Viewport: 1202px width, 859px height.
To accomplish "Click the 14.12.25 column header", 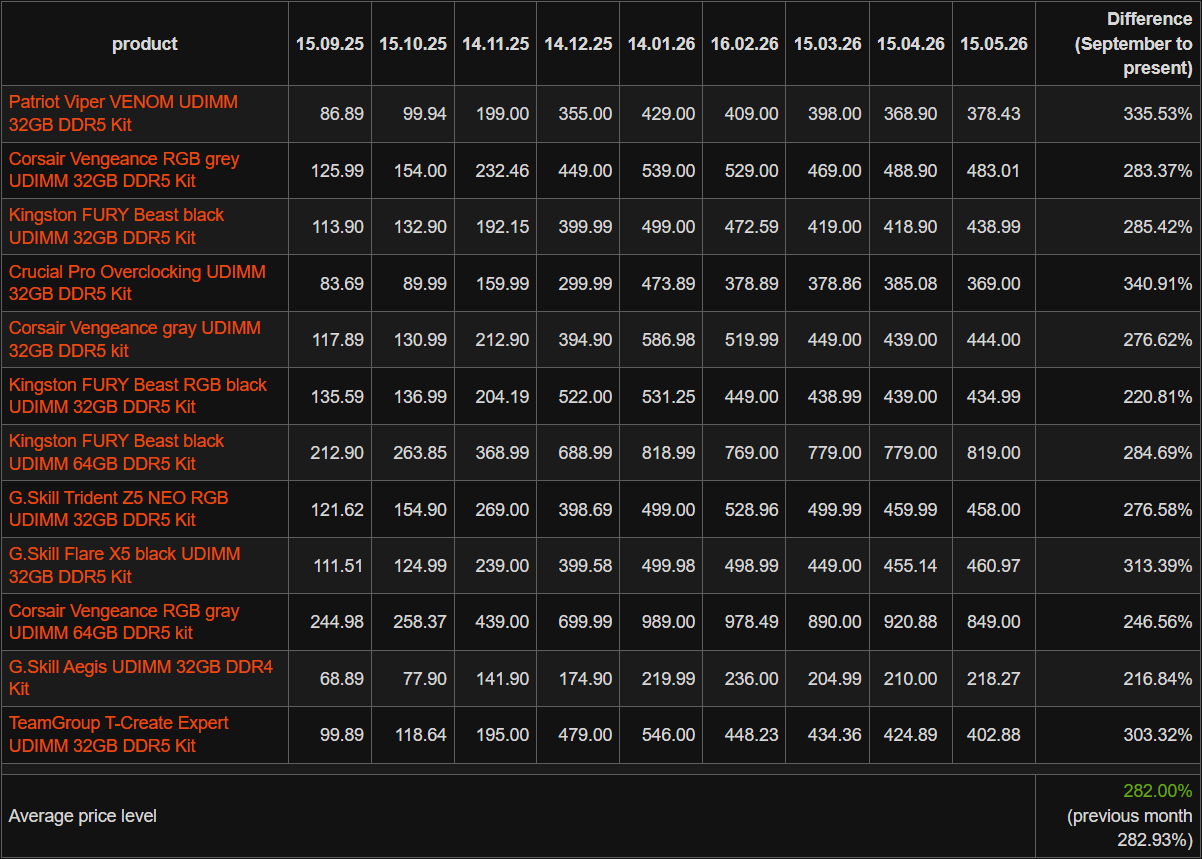I will pos(578,44).
